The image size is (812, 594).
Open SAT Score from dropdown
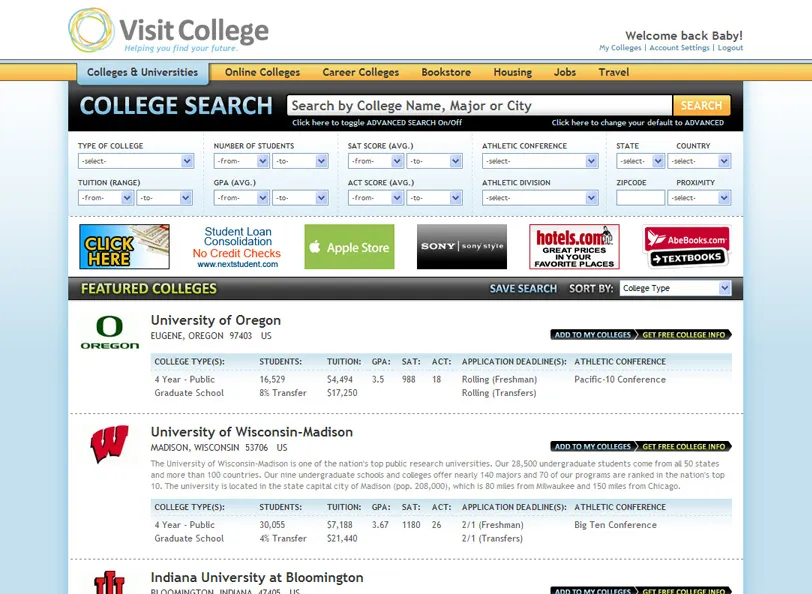click(x=375, y=161)
